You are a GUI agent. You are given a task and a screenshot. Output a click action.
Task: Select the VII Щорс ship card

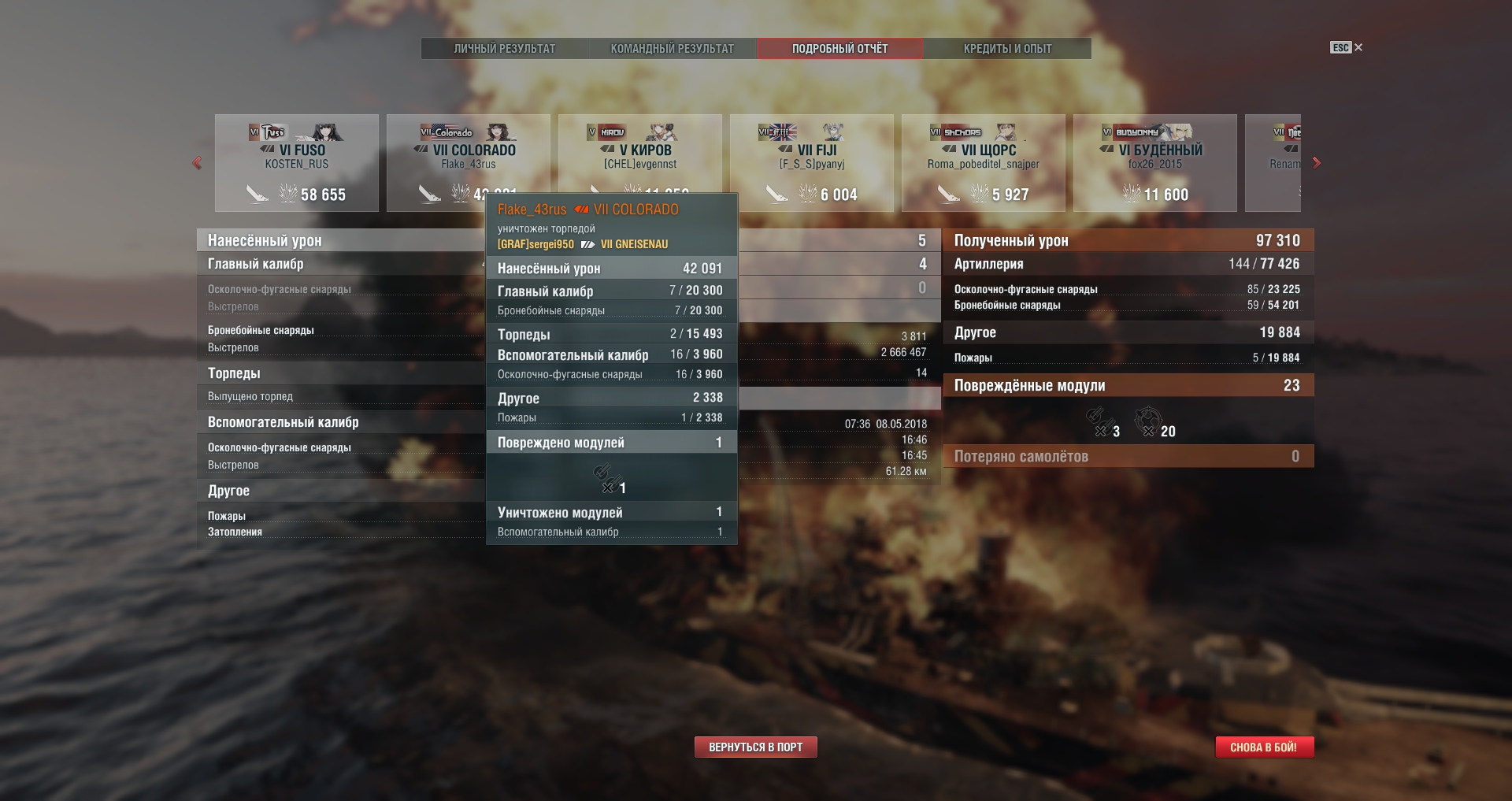click(x=984, y=163)
